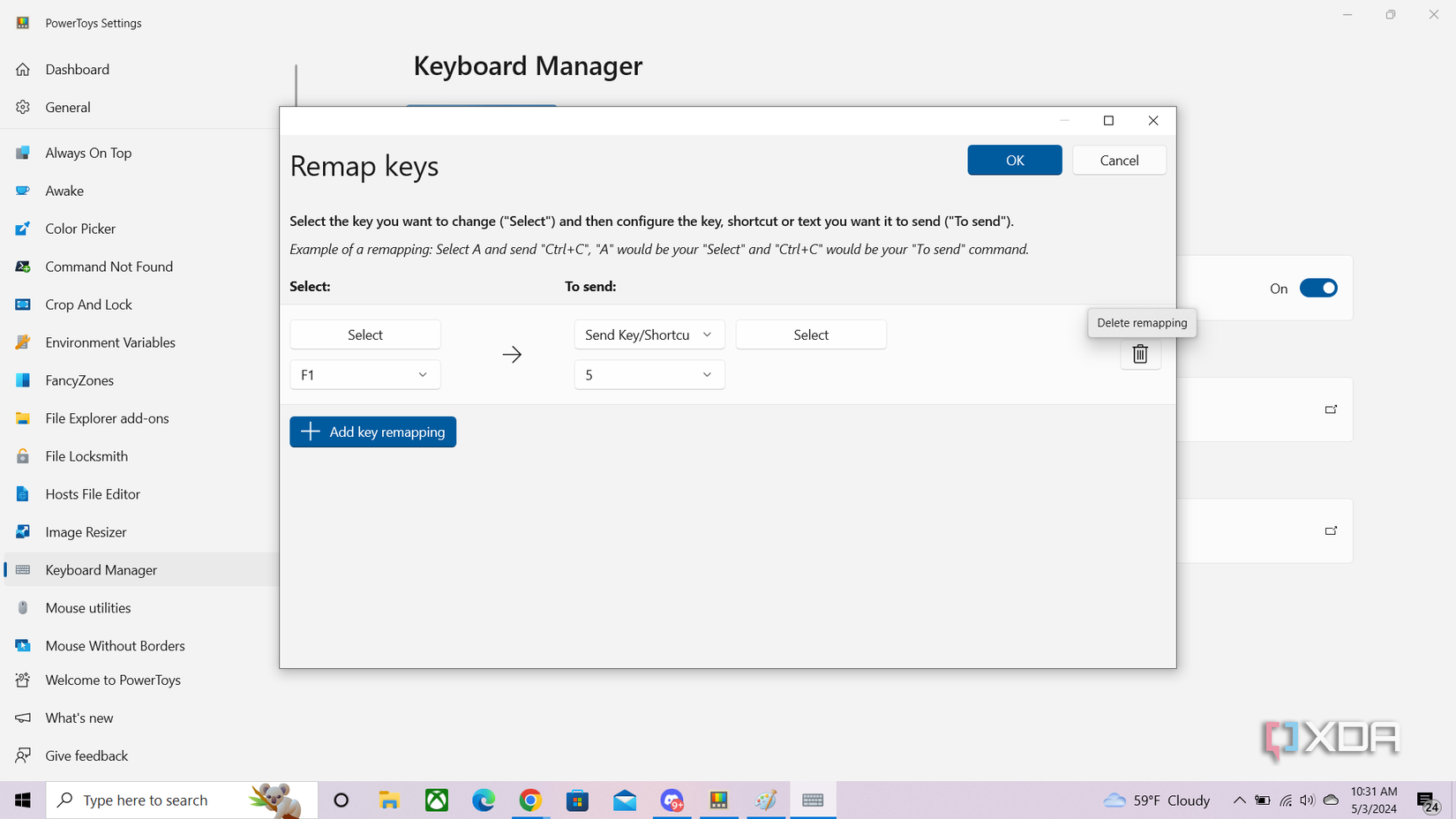Click Add key remapping
Screen dimensions: 1456x819
(372, 432)
